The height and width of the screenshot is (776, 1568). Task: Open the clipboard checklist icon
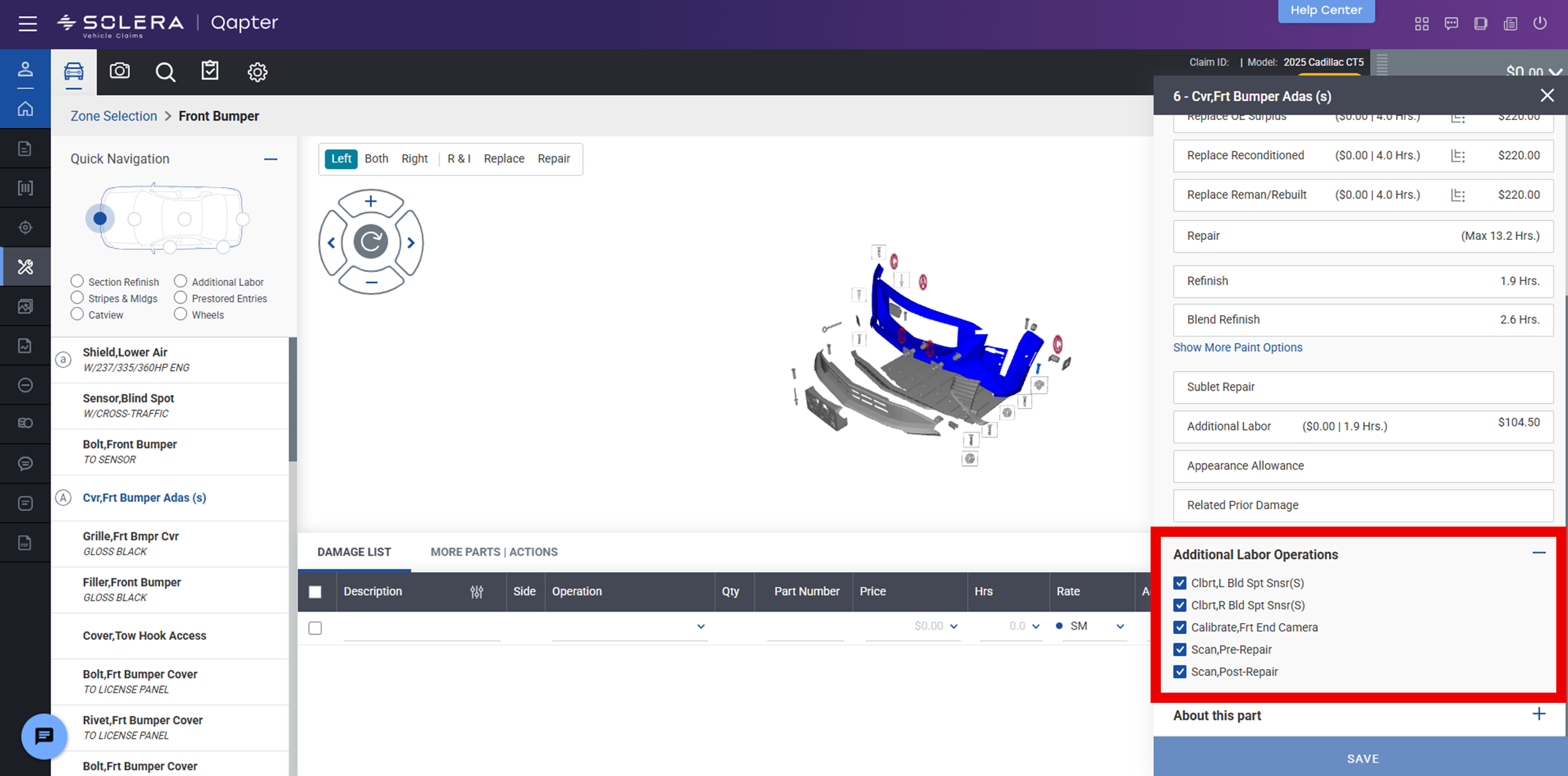click(x=210, y=72)
